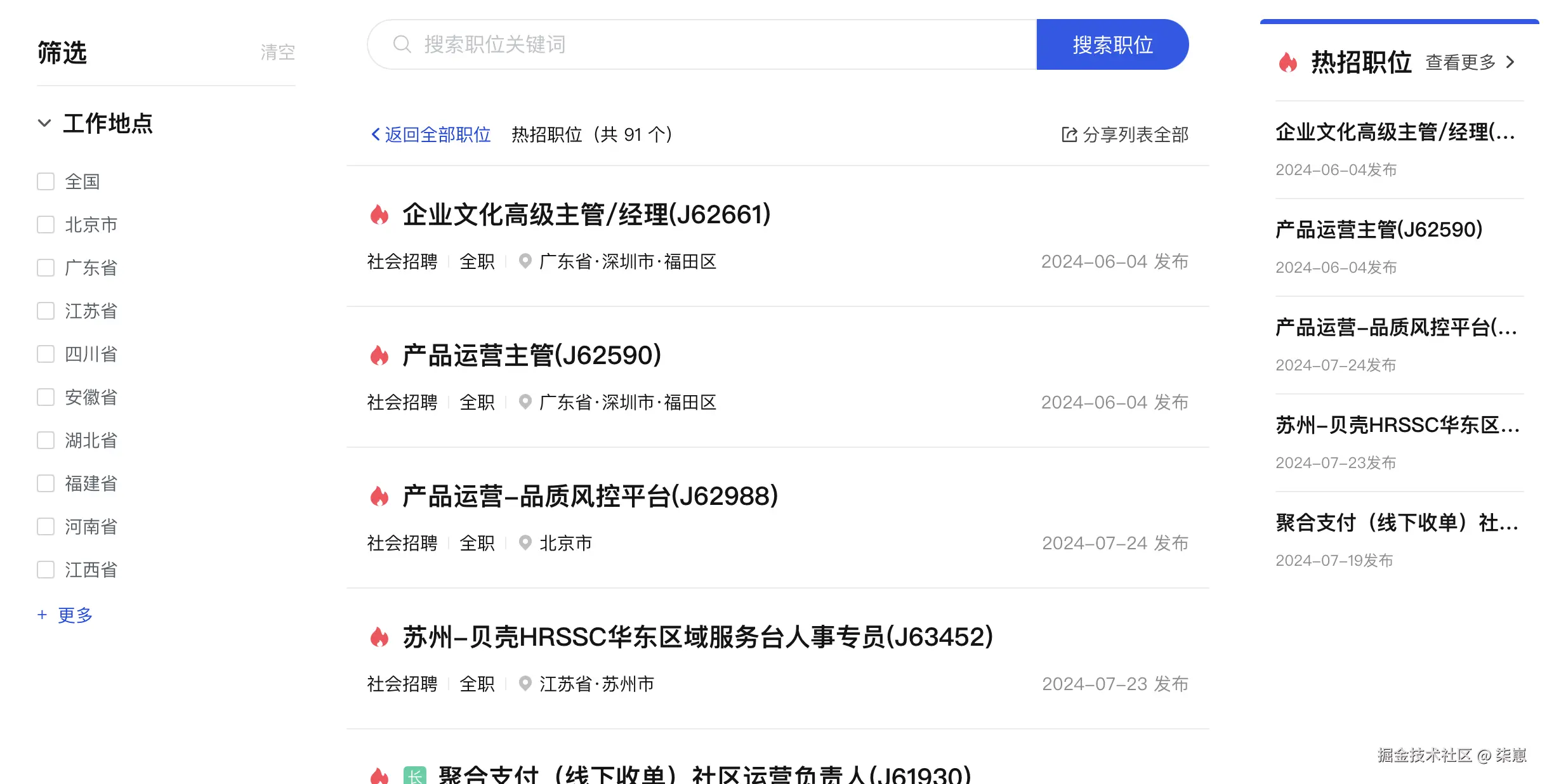Click flame icon next to 企业文化高级主管/经理(J62661)
The width and height of the screenshot is (1547, 784).
tap(379, 215)
